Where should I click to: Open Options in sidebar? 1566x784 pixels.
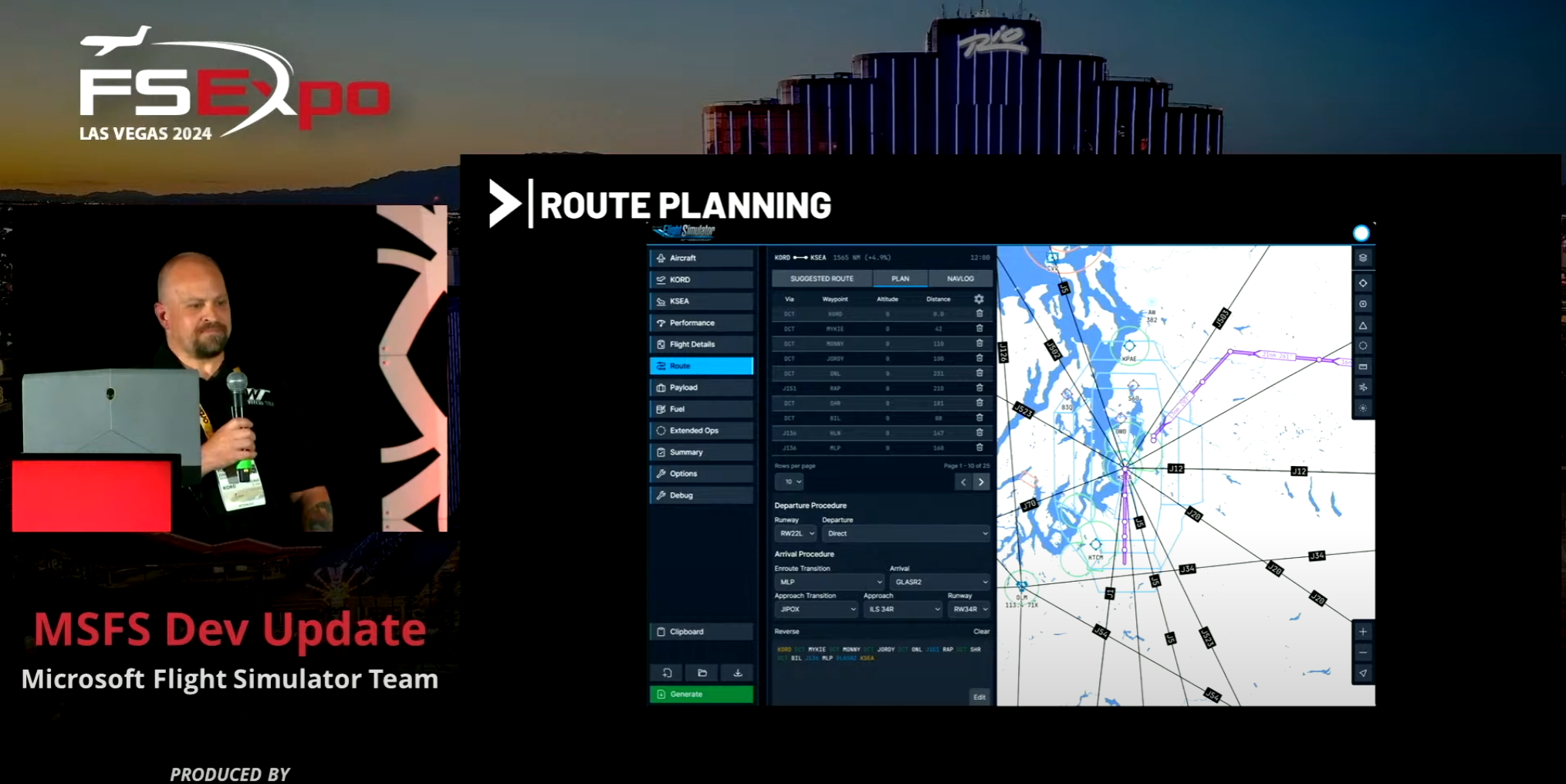[702, 474]
